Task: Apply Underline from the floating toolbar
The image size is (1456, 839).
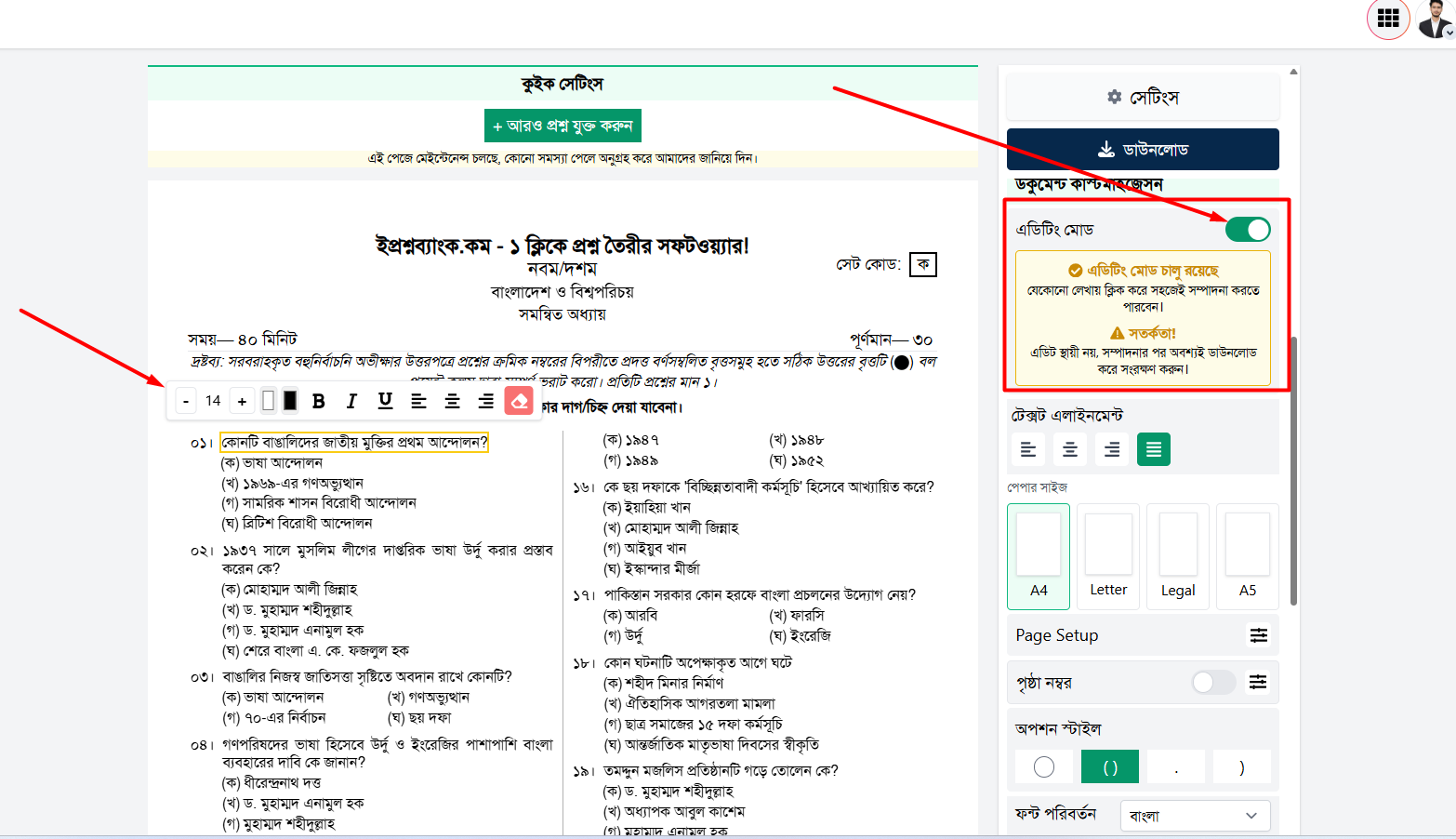Action: pyautogui.click(x=385, y=401)
